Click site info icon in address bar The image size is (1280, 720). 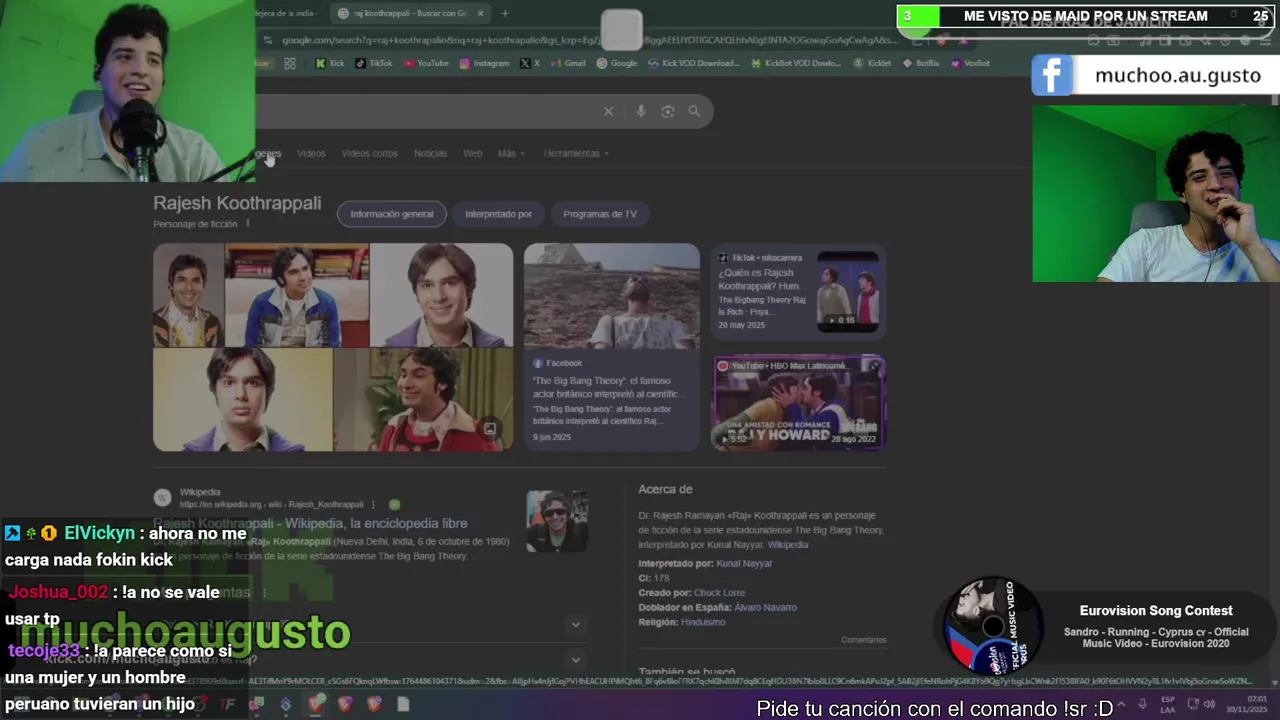[x=268, y=40]
